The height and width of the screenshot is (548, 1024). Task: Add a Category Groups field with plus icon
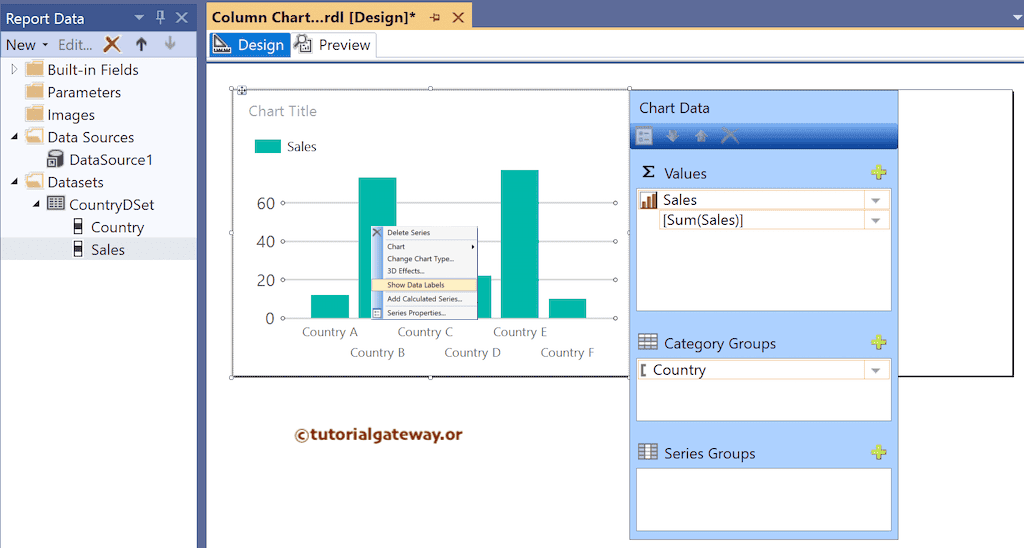[x=879, y=342]
